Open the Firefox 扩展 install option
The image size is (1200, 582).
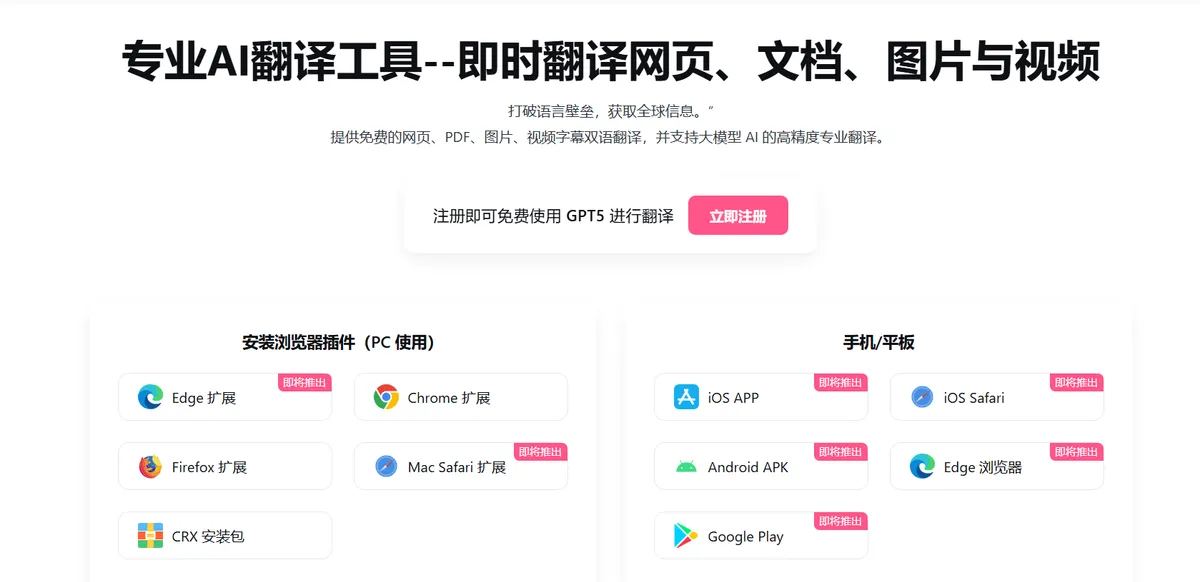pos(225,467)
